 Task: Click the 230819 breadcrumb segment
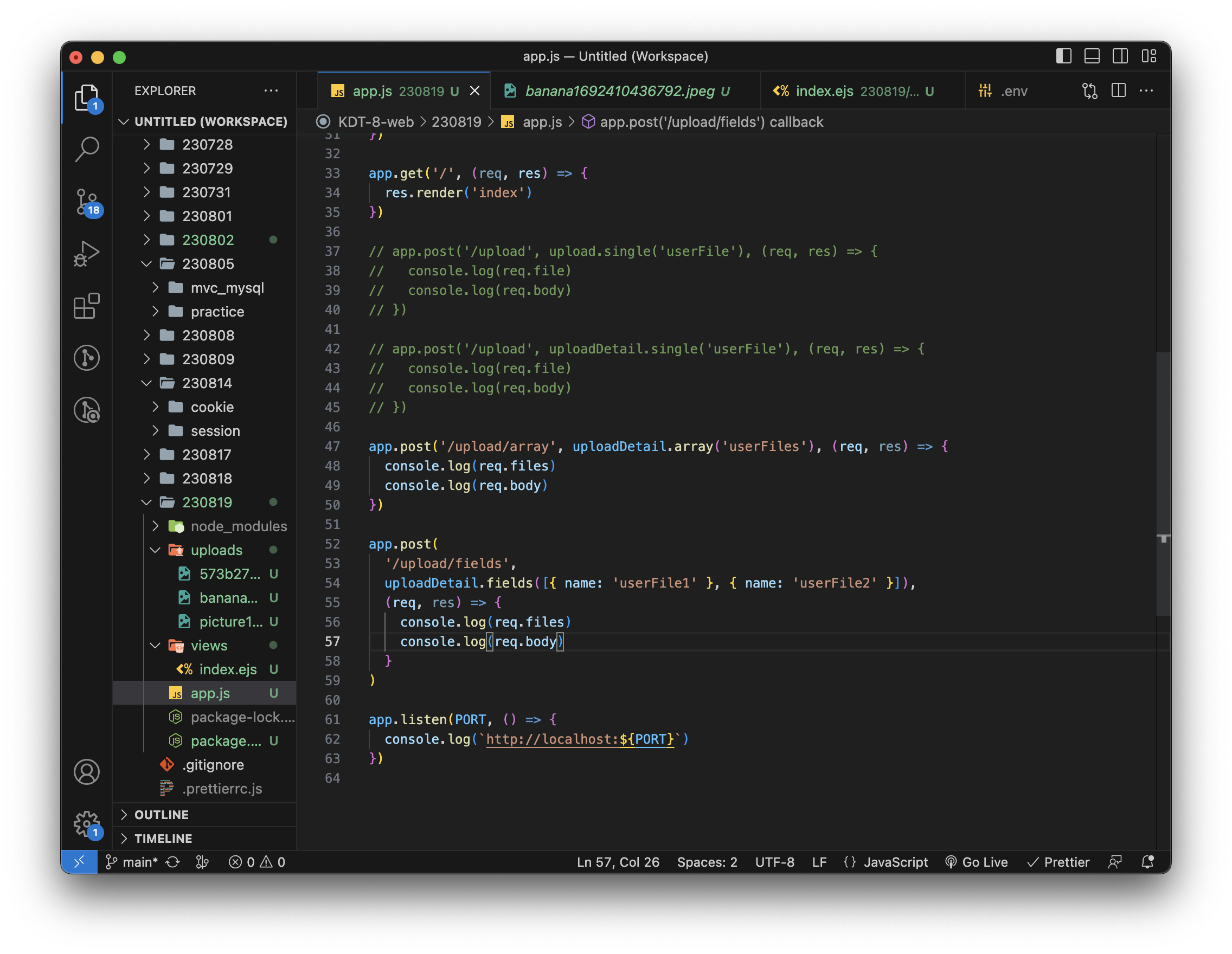[457, 123]
